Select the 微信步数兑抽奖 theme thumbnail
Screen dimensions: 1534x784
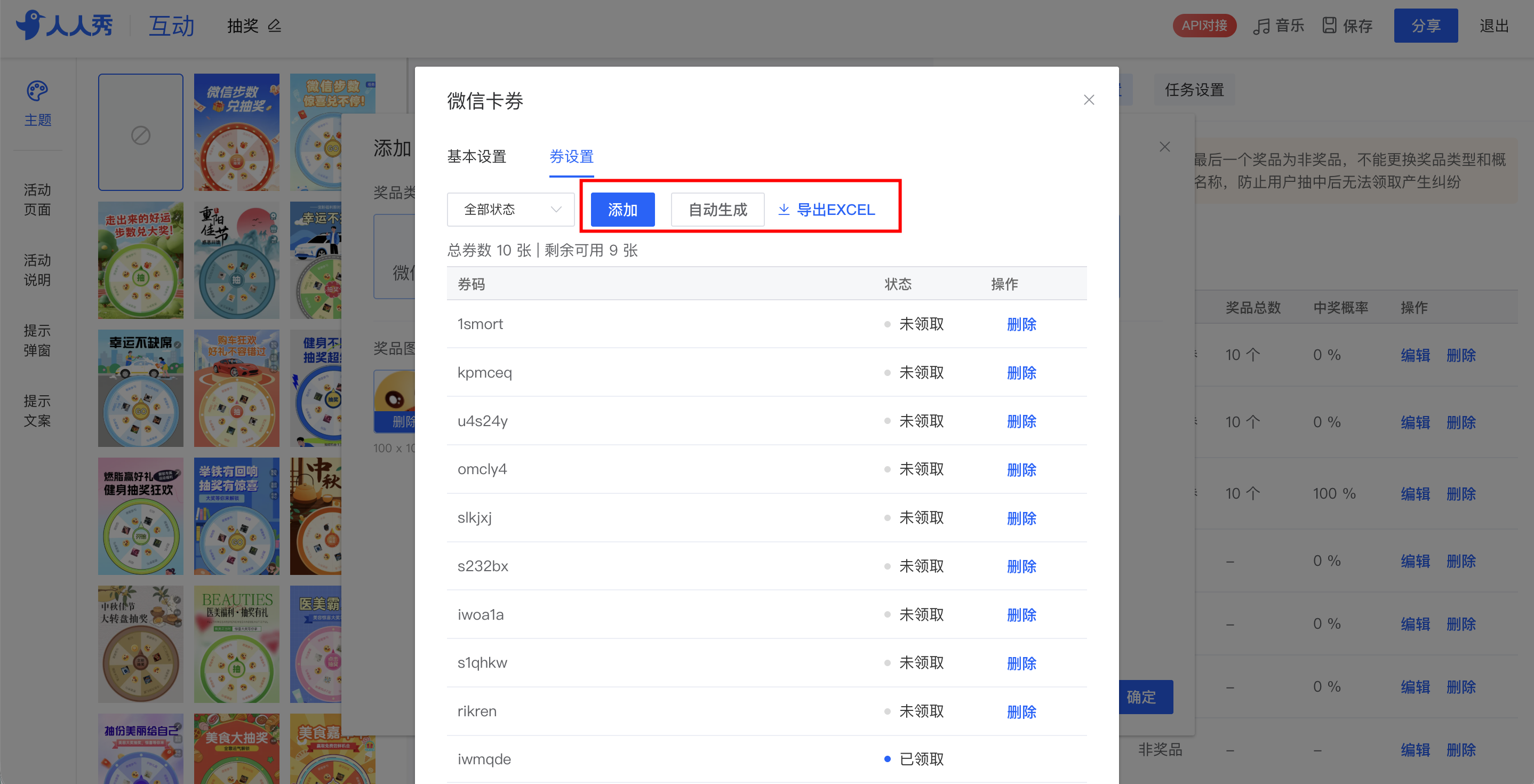point(236,132)
